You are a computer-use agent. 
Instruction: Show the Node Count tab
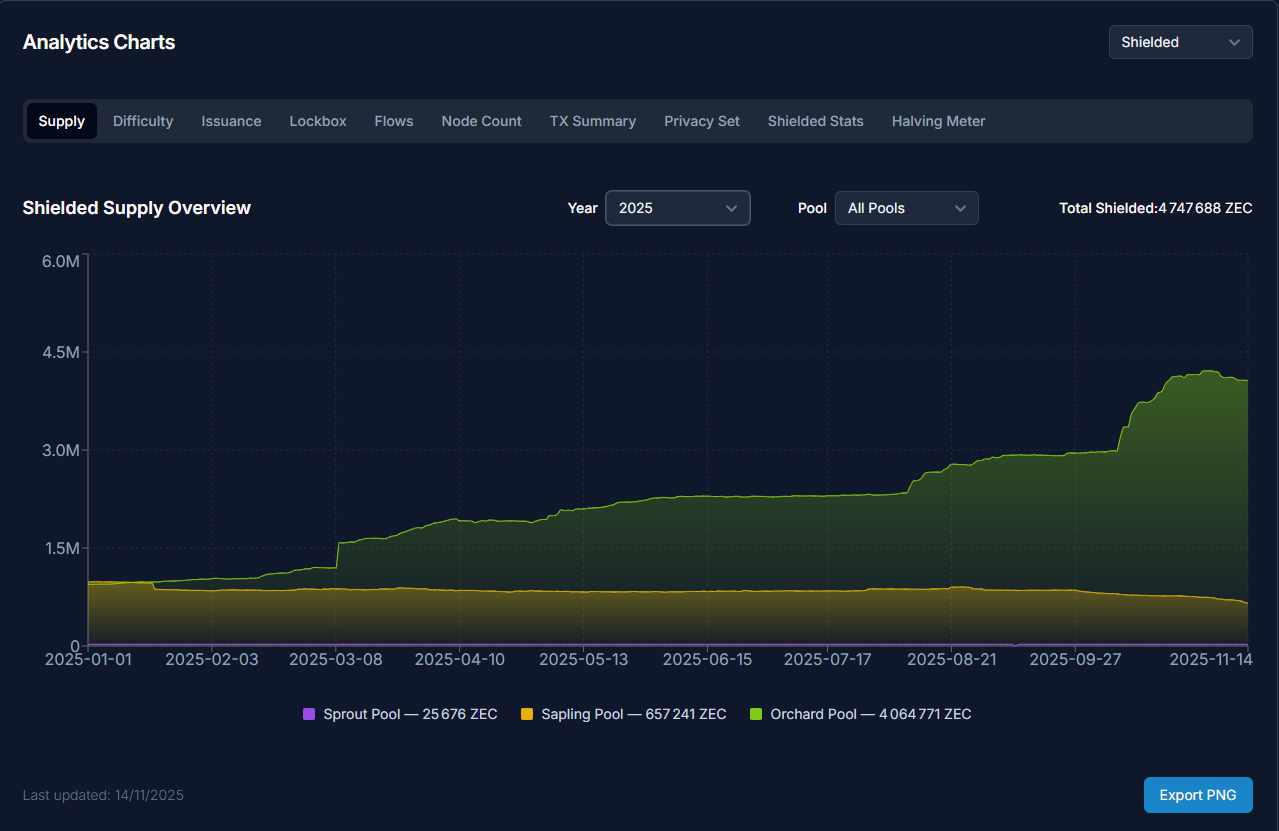click(x=482, y=121)
